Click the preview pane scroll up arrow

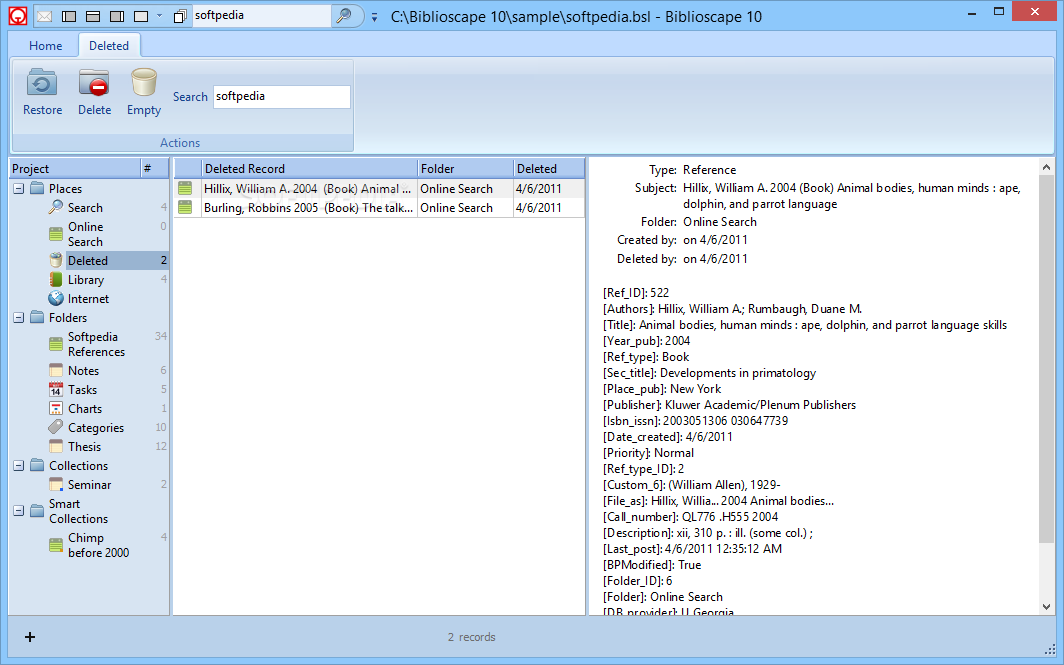tap(1046, 167)
